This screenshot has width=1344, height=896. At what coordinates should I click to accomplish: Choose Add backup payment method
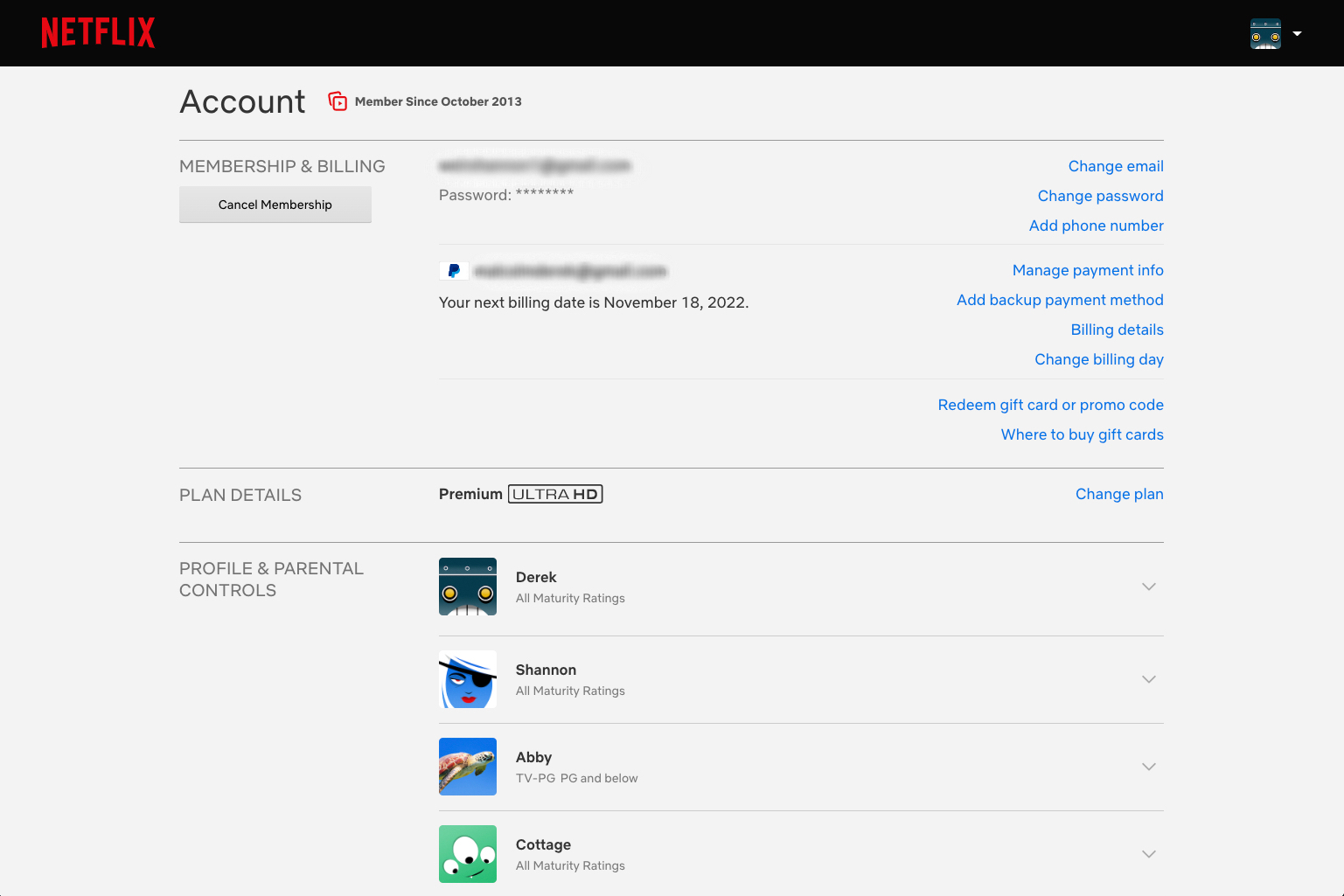pyautogui.click(x=1060, y=300)
